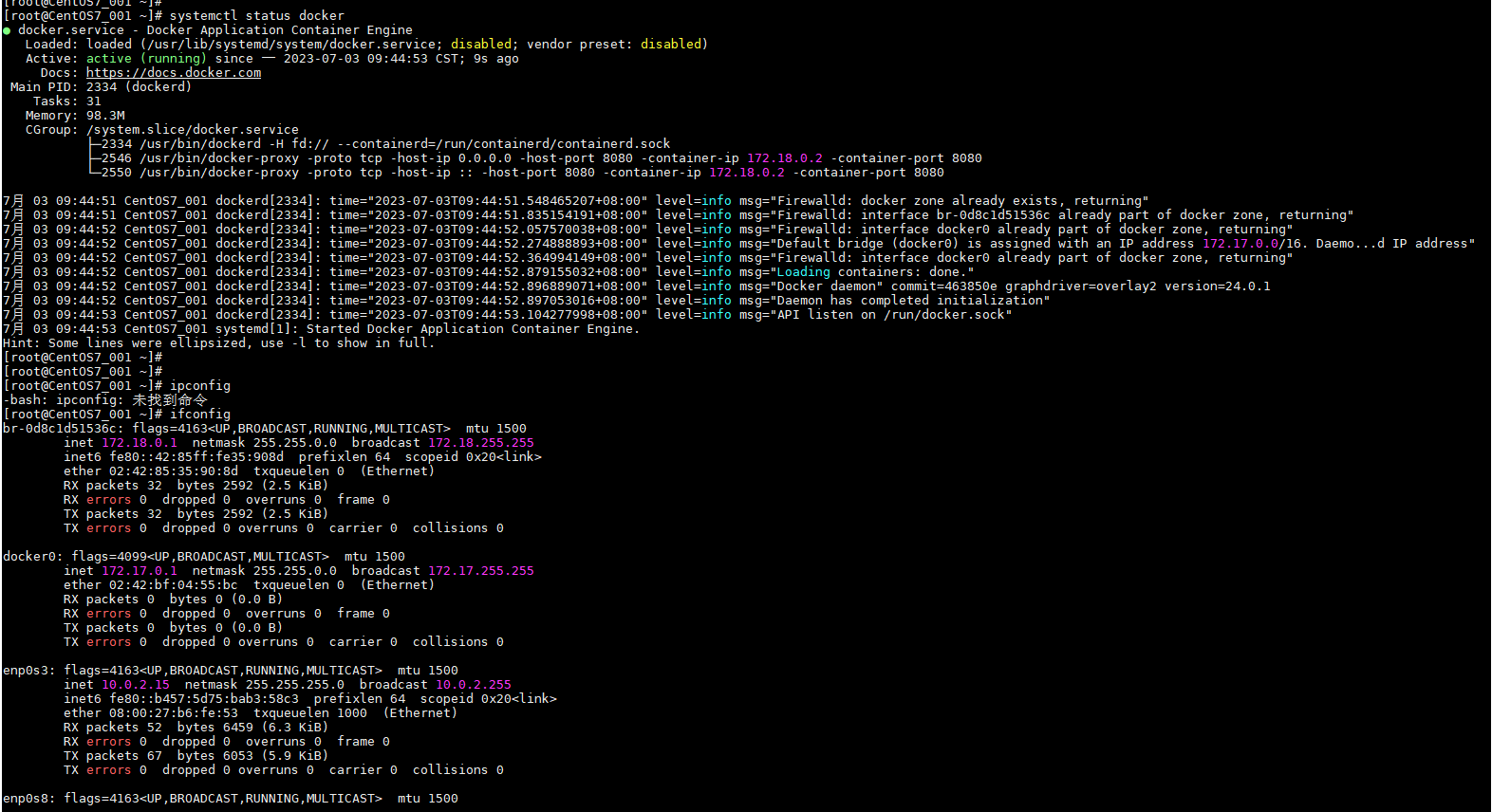
Task: Click the "API listen on /run/docker.sock" message
Action: 894,315
